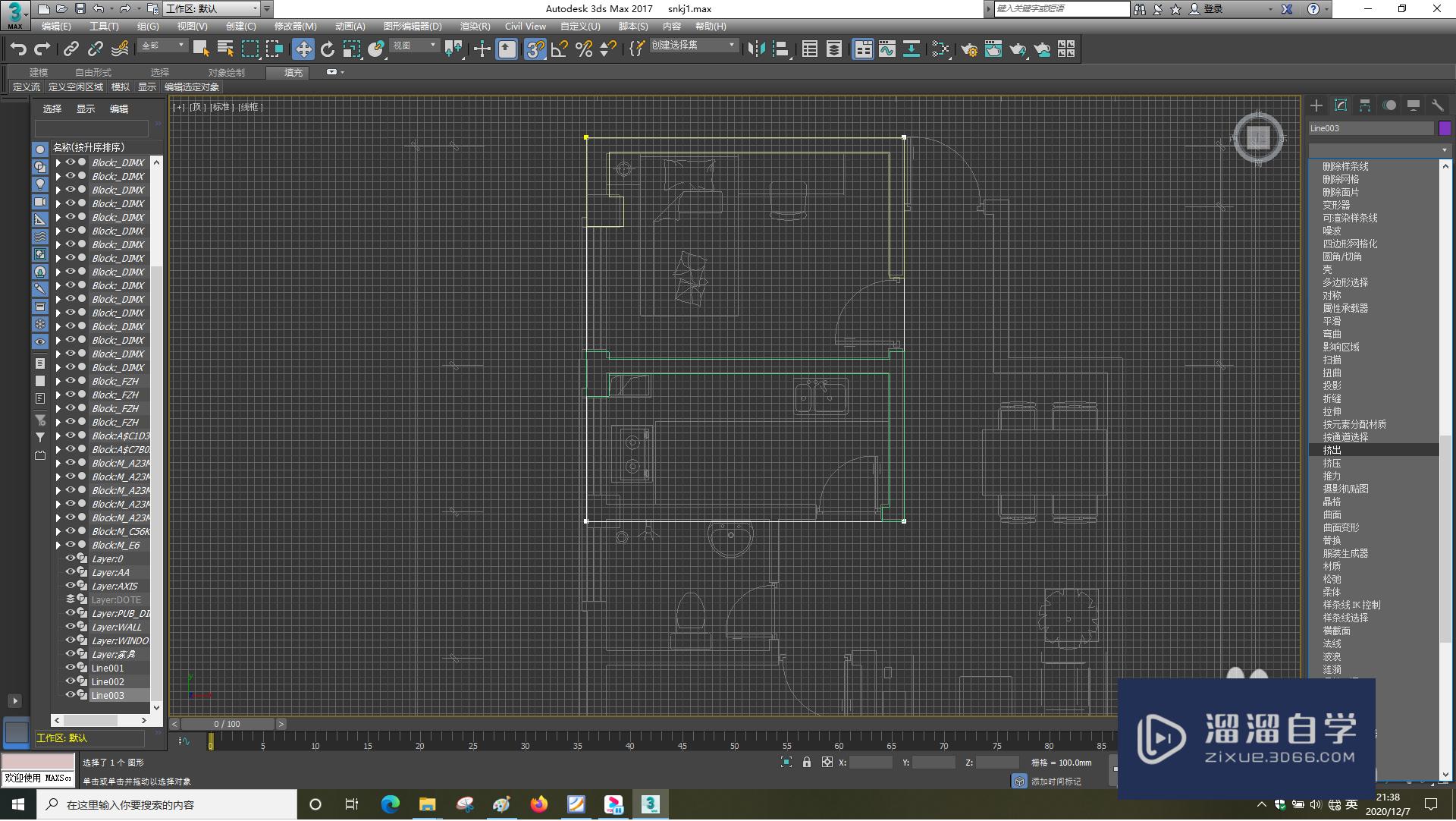
Task: Expand the Block_M_A23 list entry
Action: tap(58, 463)
